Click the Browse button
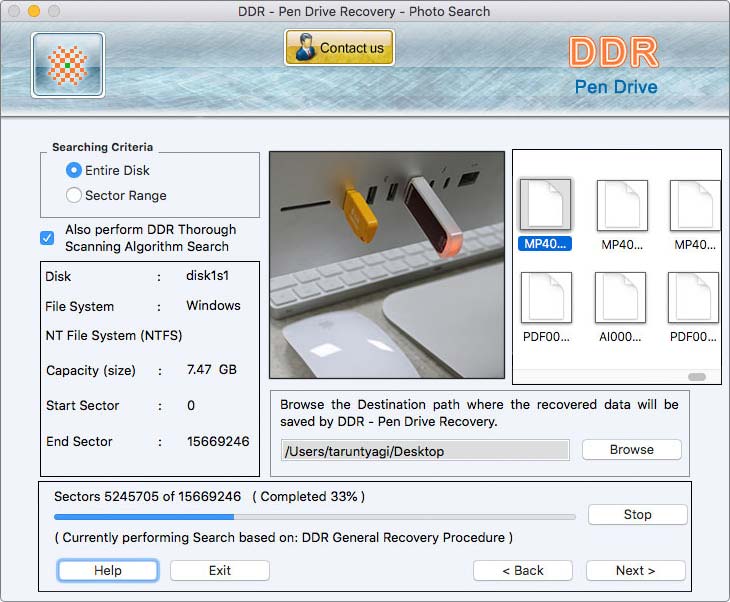Screen dimensions: 730x602 pos(632,450)
